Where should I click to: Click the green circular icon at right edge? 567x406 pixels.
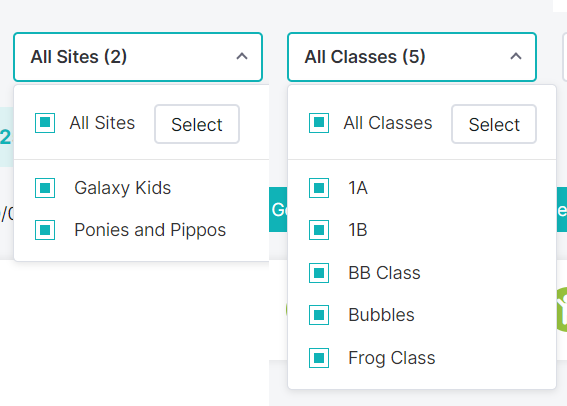pyautogui.click(x=562, y=309)
